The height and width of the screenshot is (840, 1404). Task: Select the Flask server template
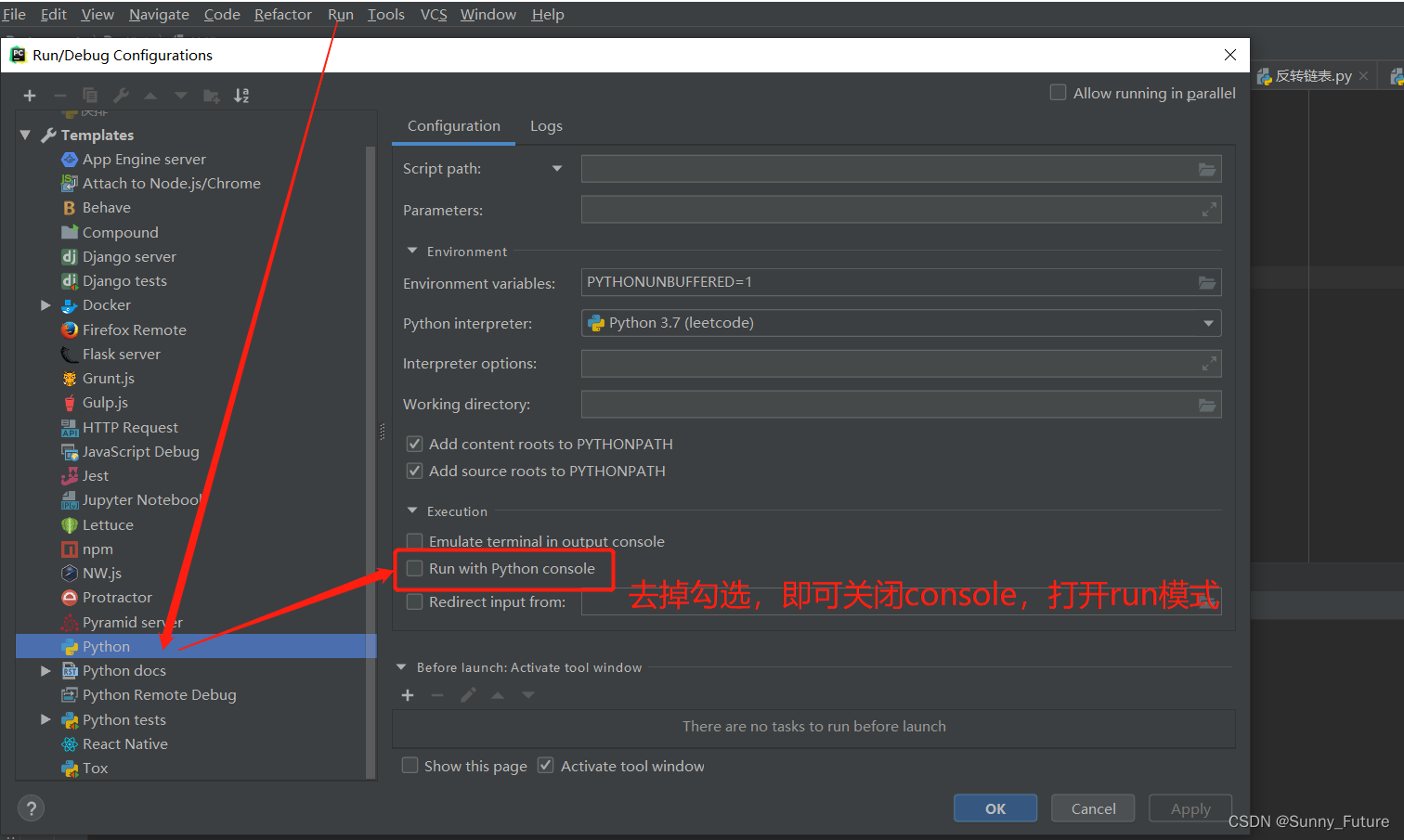coord(121,355)
